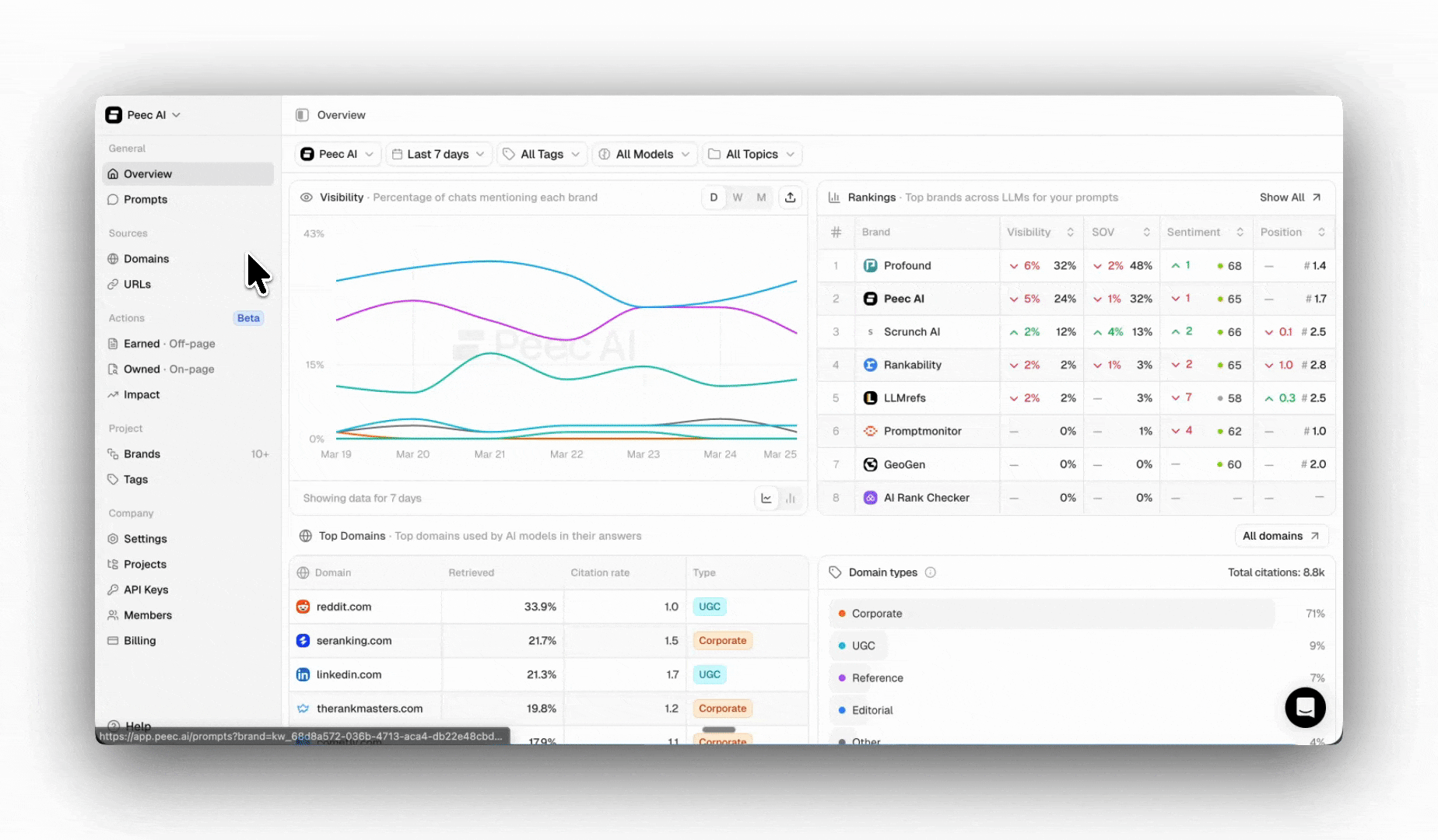This screenshot has height=840, width=1438.
Task: Open the Last 7 days date filter
Action: [x=439, y=154]
